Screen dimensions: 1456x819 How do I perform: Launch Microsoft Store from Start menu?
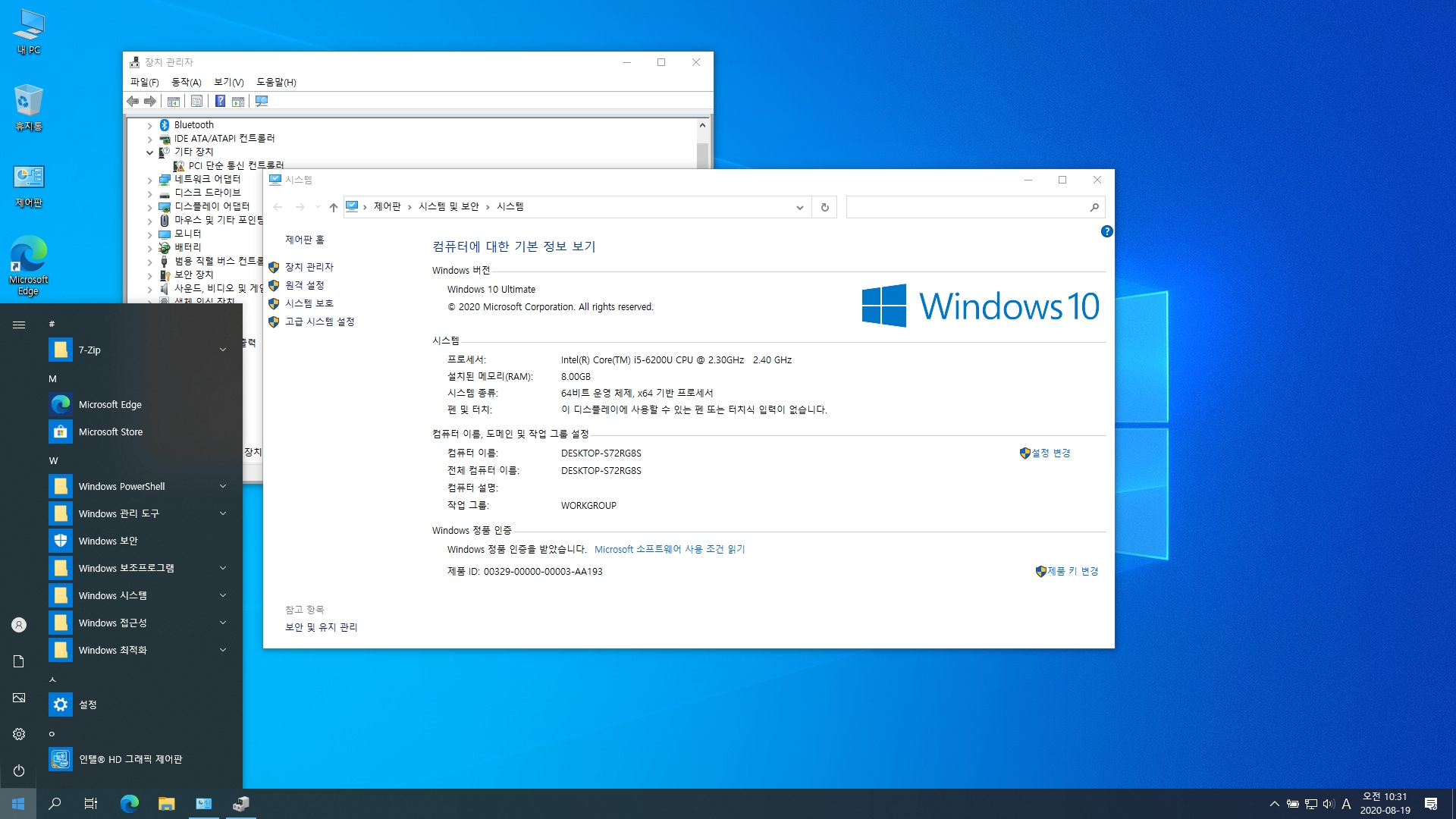coord(140,431)
